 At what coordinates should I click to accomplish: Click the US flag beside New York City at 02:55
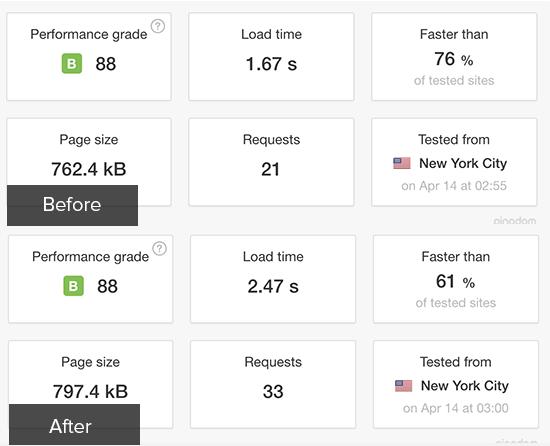click(x=402, y=163)
